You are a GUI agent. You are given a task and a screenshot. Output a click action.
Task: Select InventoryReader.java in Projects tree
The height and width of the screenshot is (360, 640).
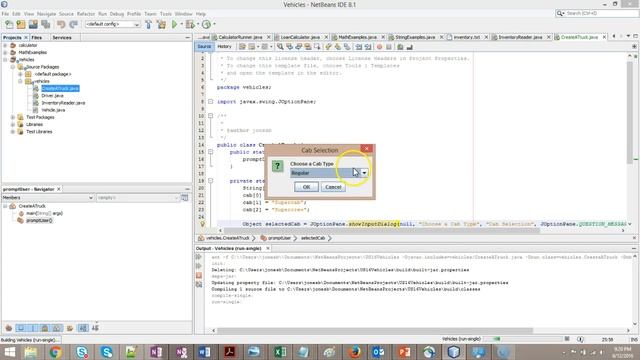click(x=63, y=103)
